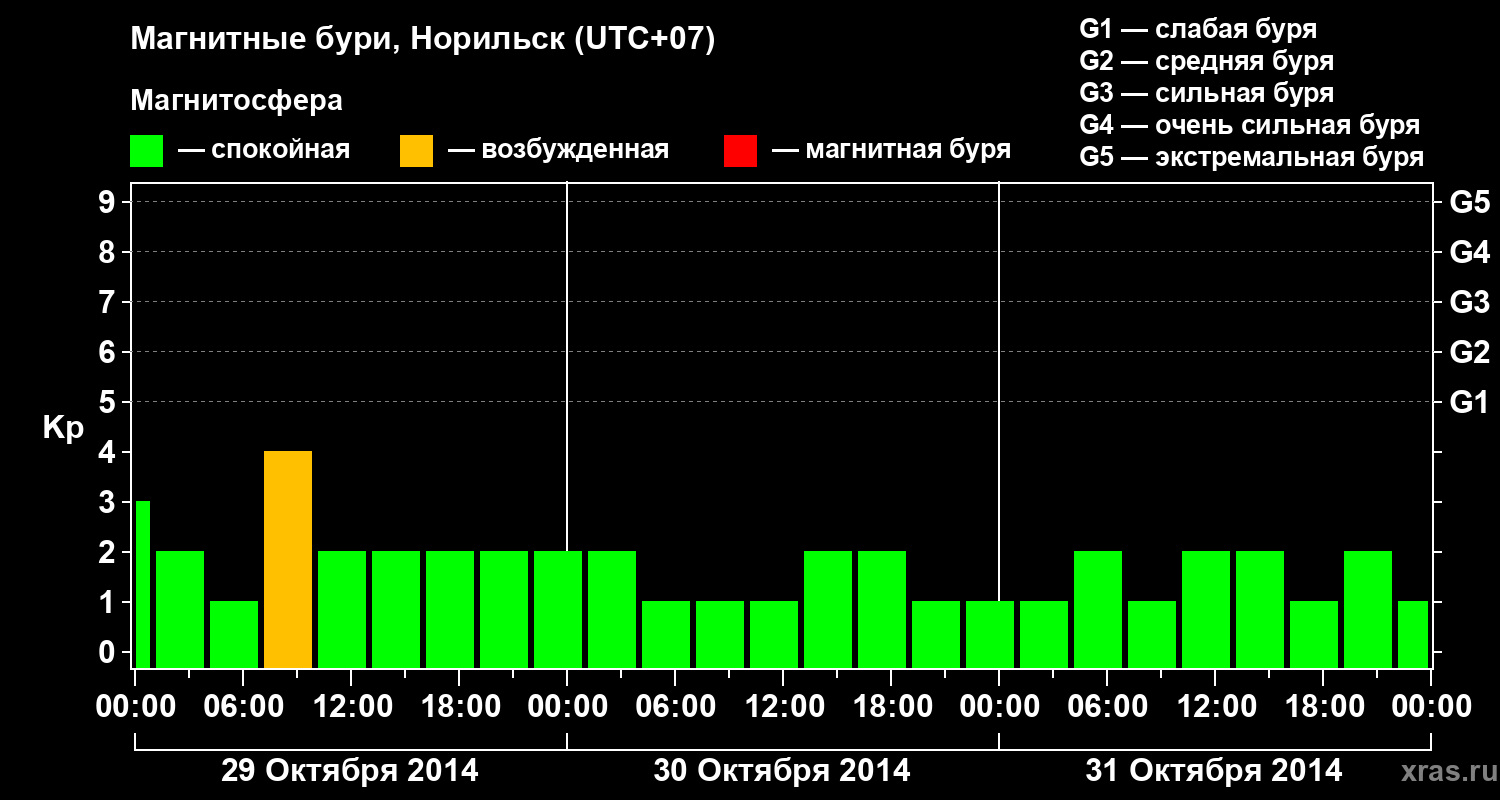Click the 'G1 — слабая буря' legend line

[1198, 29]
